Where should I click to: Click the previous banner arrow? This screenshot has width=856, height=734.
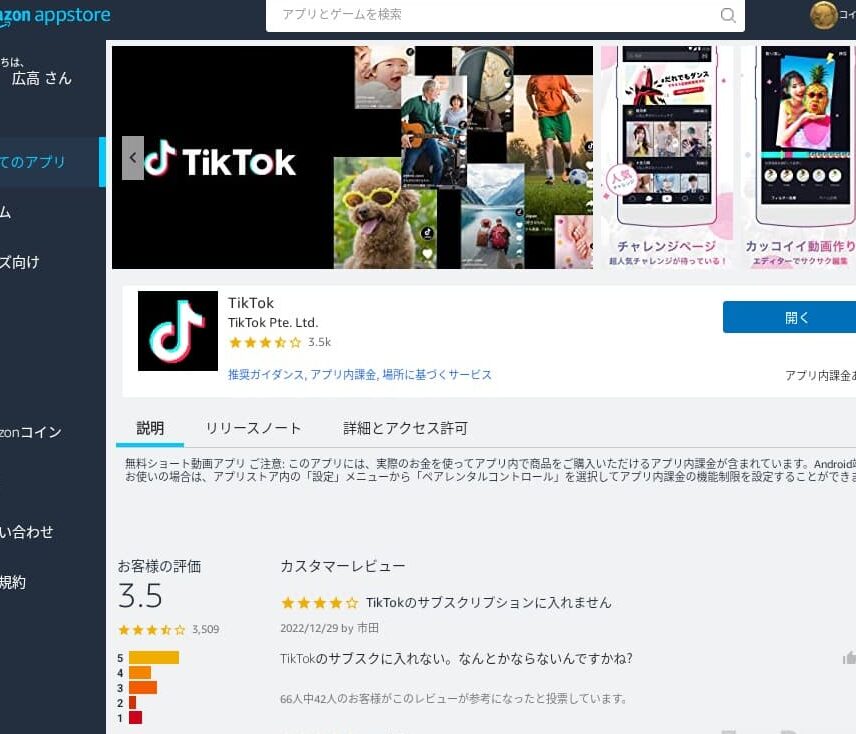[x=133, y=158]
